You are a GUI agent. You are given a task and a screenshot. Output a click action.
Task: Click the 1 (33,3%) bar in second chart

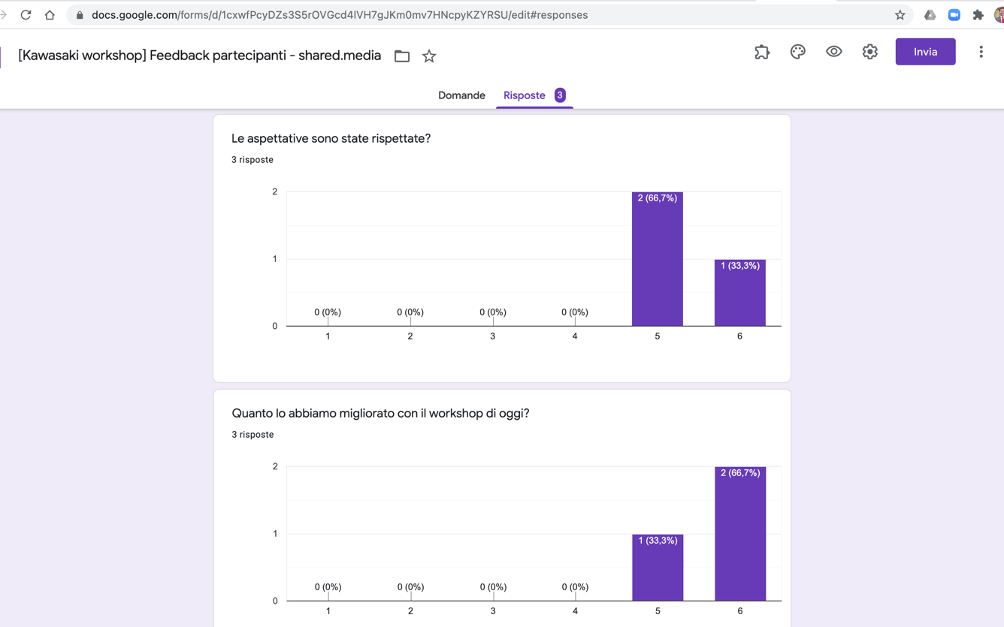click(x=658, y=567)
